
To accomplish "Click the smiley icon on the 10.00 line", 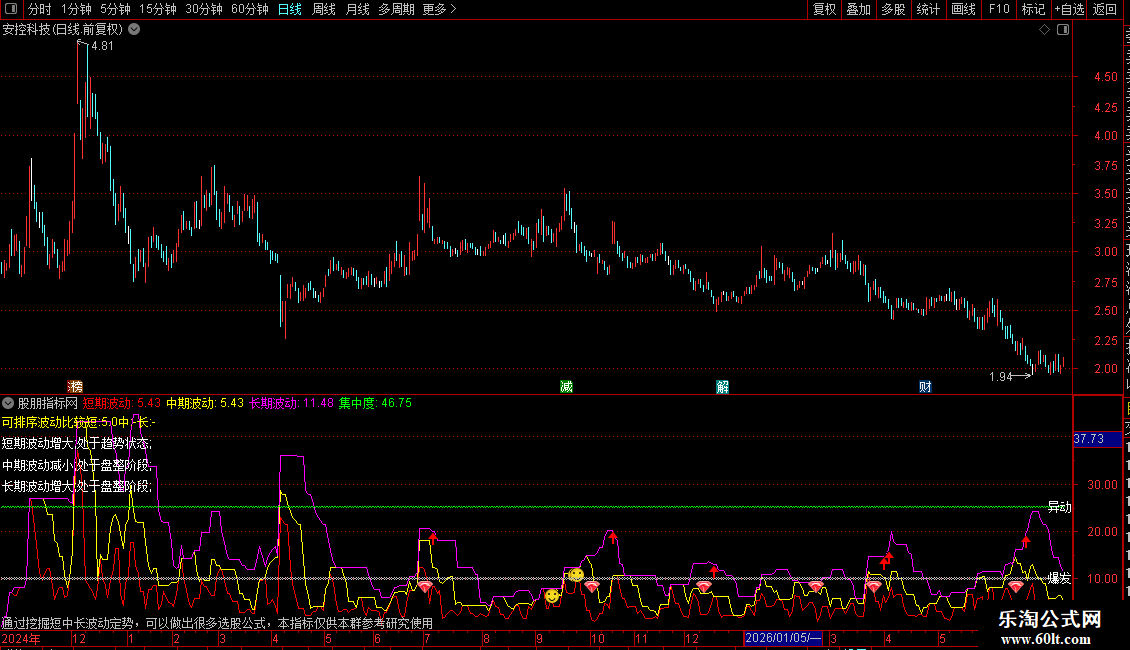I will tap(576, 574).
